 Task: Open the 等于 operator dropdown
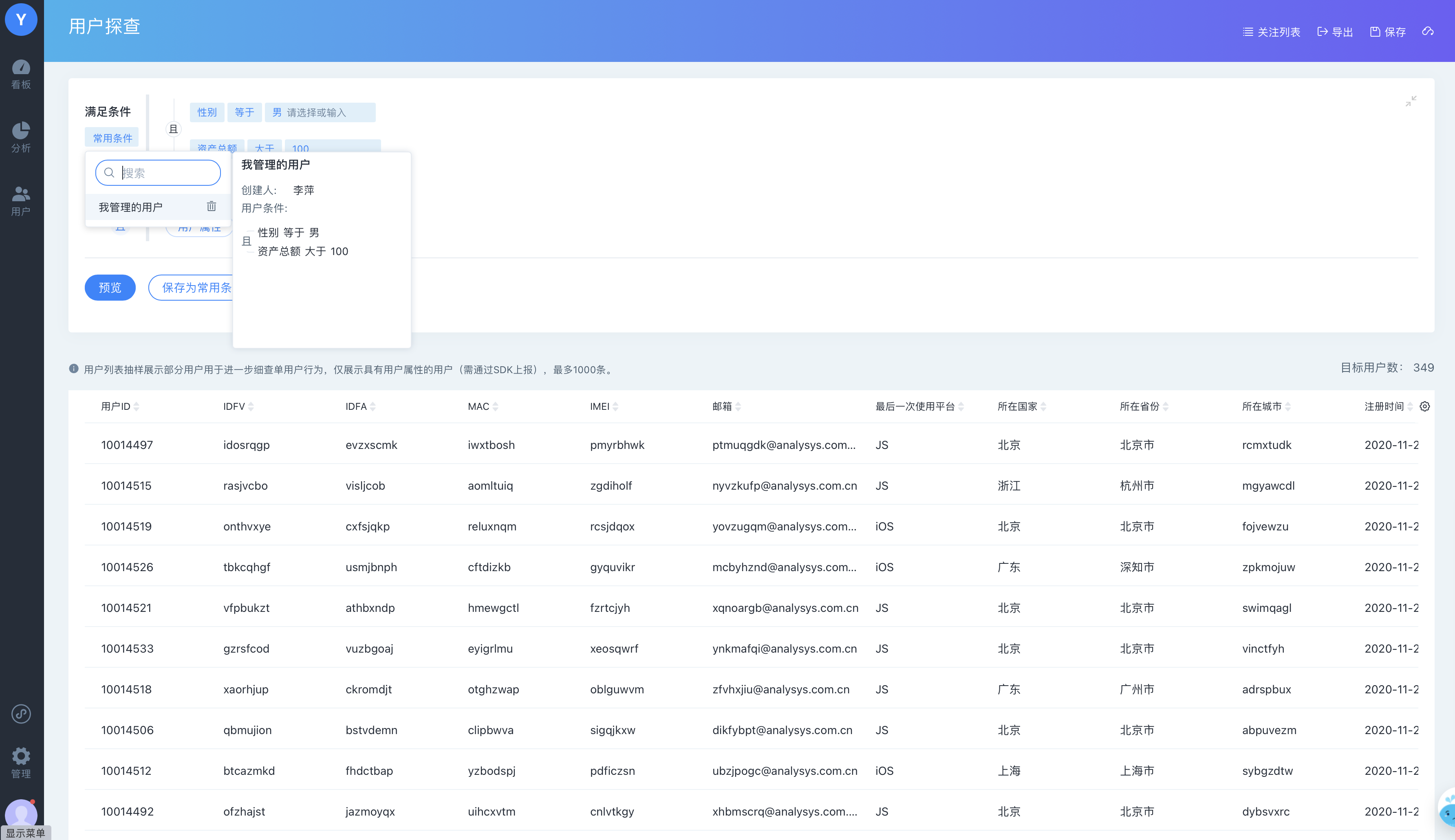point(244,112)
